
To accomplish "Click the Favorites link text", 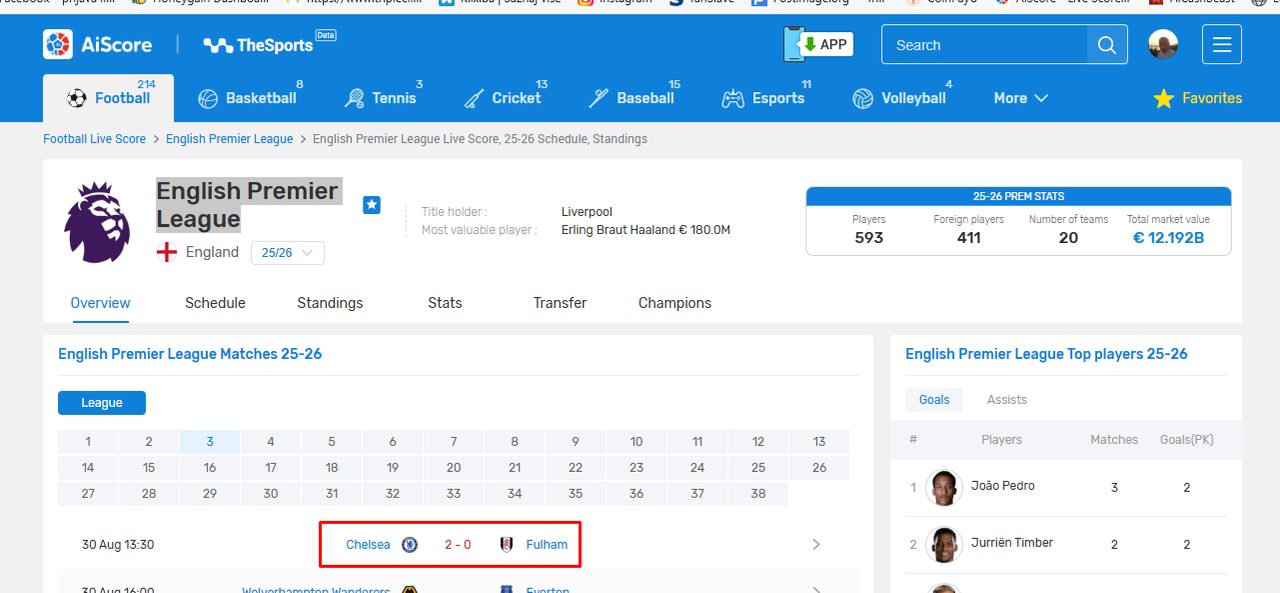I will tap(1212, 98).
